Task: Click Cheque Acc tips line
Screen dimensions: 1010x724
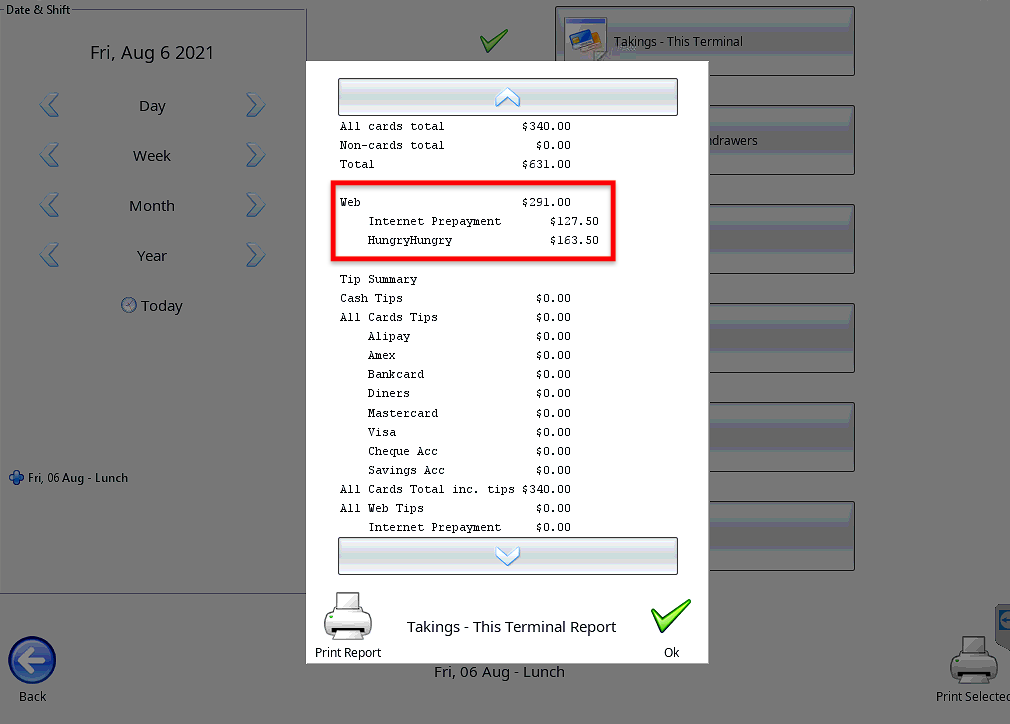Action: click(470, 451)
